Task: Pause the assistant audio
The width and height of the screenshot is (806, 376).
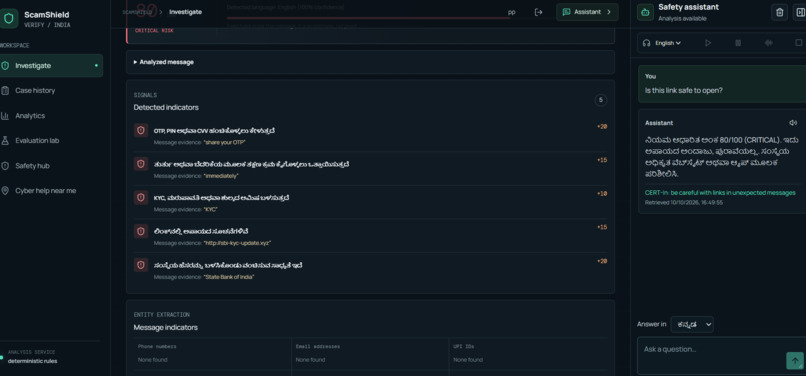Action: pyautogui.click(x=738, y=43)
